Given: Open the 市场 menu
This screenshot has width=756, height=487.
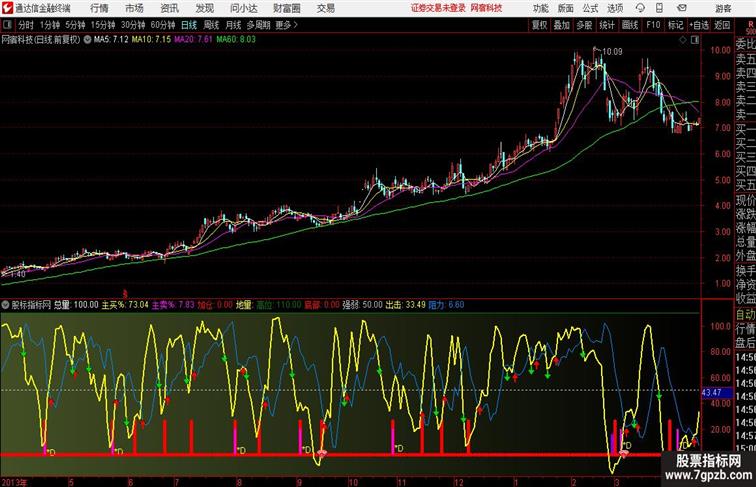Looking at the screenshot, I should coord(134,8).
